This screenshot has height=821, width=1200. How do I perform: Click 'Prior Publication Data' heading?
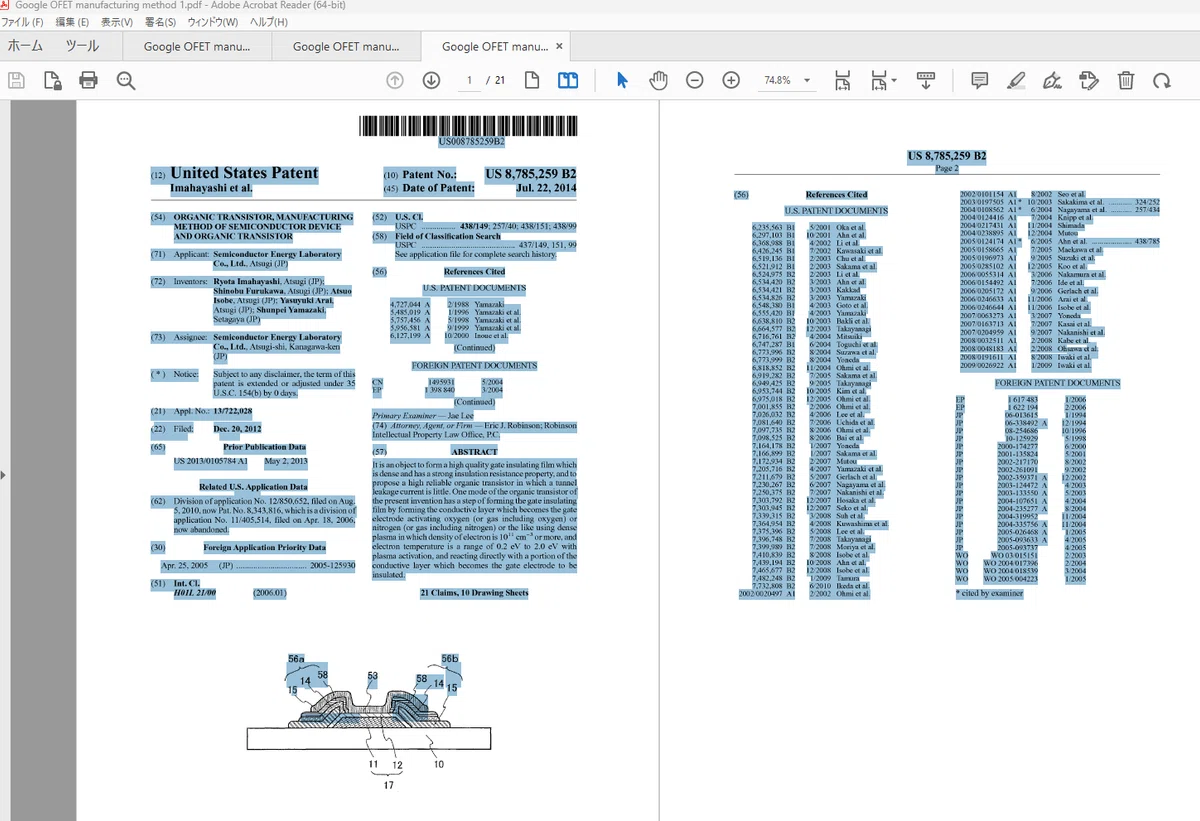point(264,447)
